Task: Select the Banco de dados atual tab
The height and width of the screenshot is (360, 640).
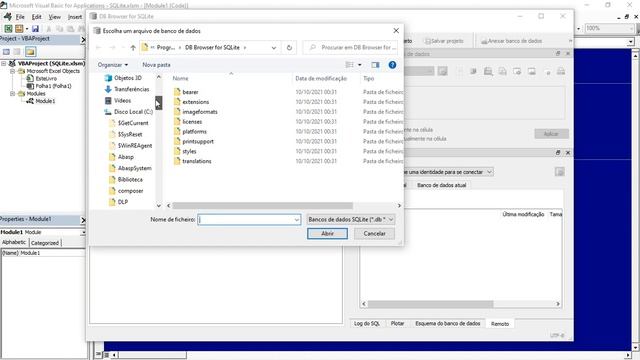Action: [x=441, y=185]
